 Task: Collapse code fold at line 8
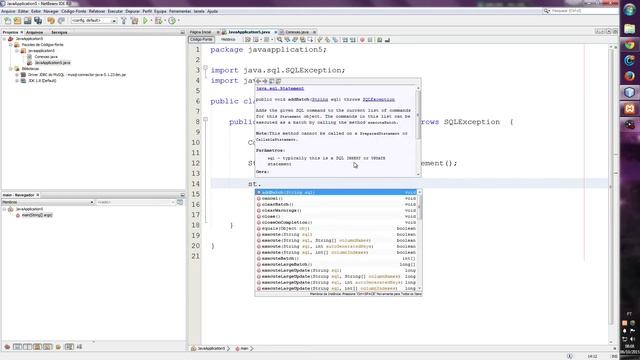(205, 119)
